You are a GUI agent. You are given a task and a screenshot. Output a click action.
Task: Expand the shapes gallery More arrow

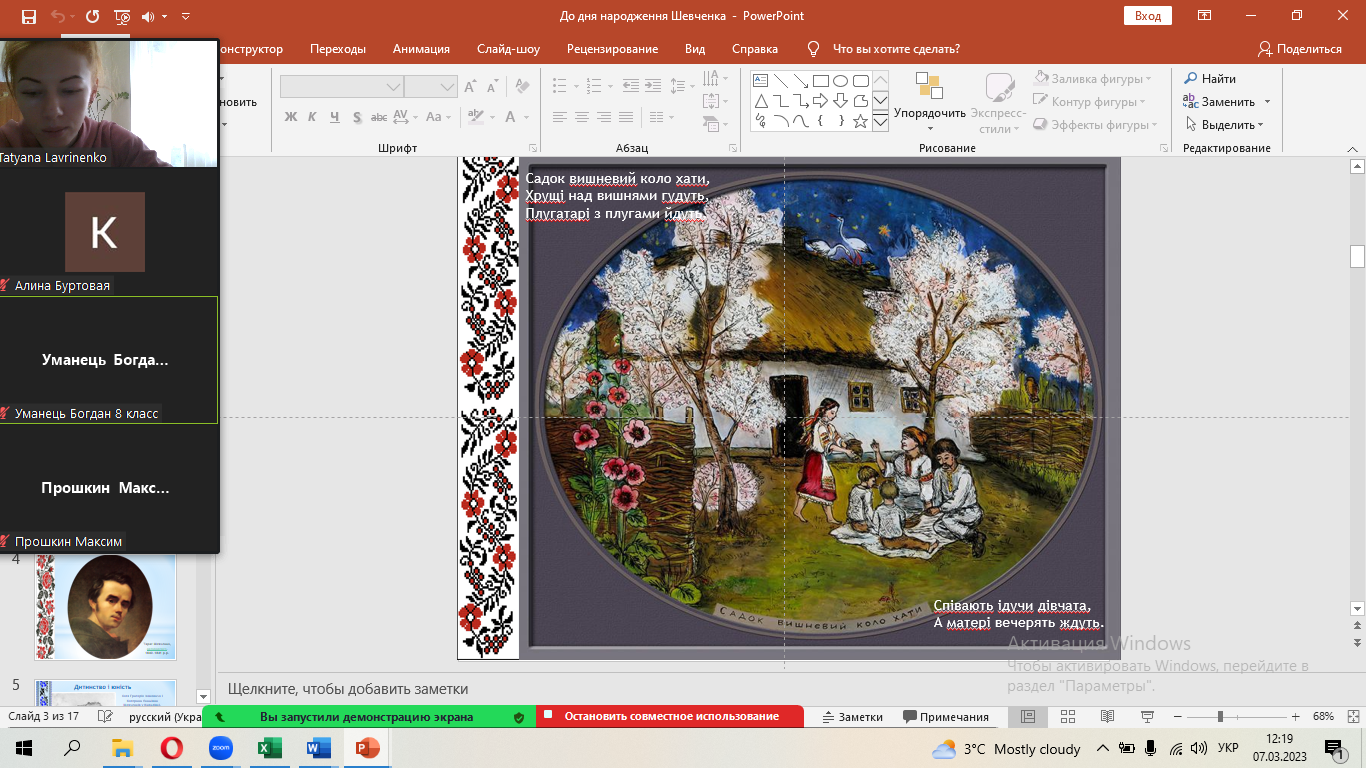coord(880,121)
